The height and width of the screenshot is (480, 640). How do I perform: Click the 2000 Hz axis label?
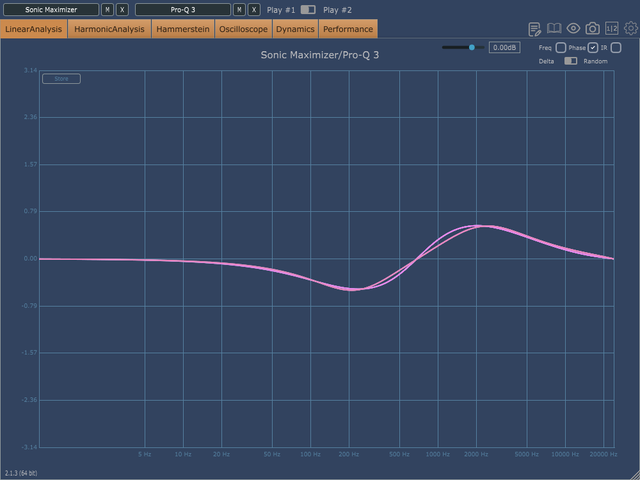point(476,454)
